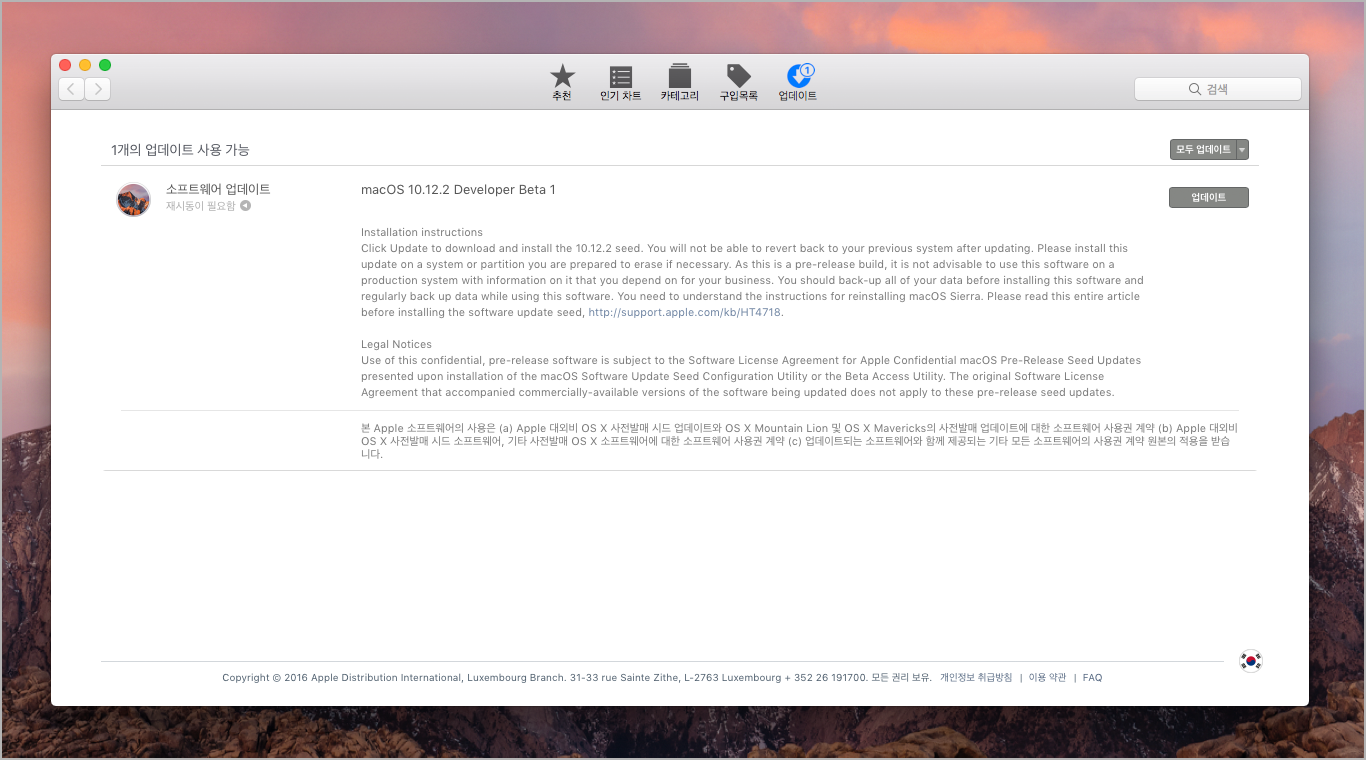Click the Installation instructions heading
The image size is (1366, 760).
(422, 232)
